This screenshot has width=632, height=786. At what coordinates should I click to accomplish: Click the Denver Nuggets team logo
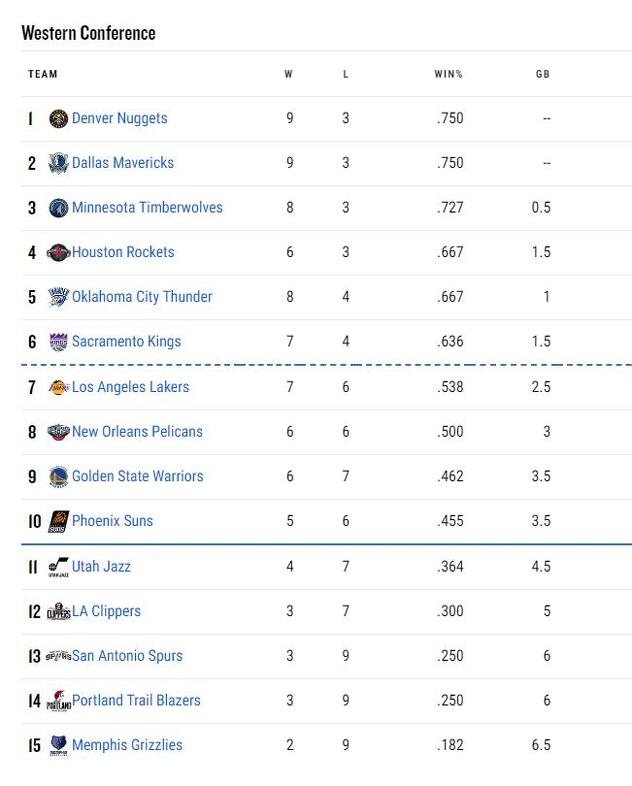click(x=58, y=119)
